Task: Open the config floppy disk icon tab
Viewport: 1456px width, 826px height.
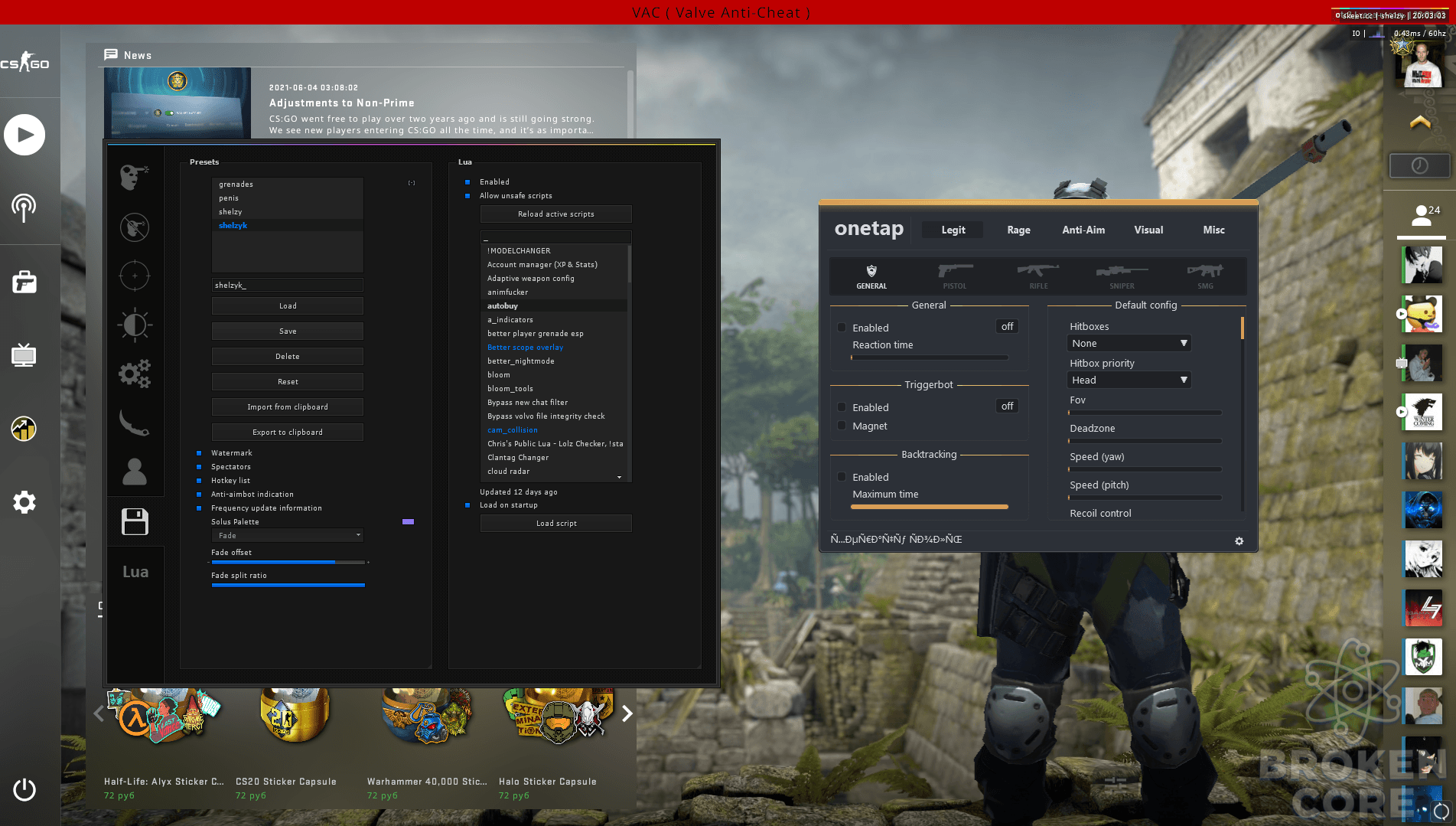Action: click(x=135, y=521)
